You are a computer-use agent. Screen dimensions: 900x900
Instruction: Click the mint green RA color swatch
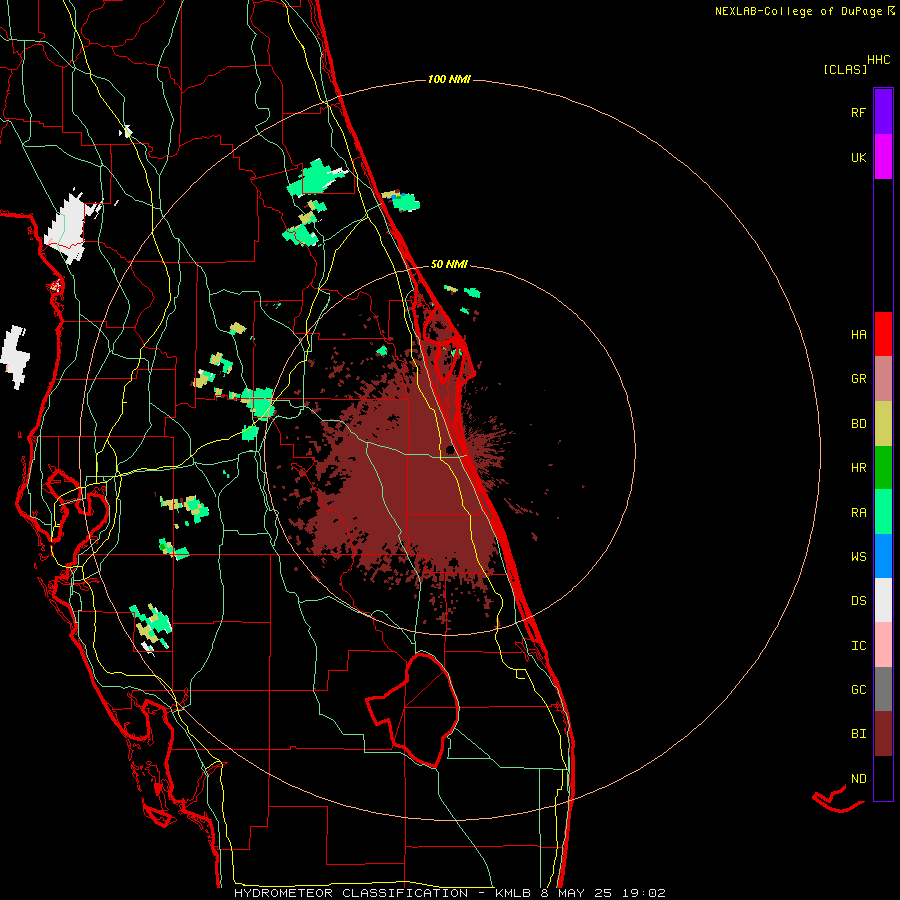[883, 512]
